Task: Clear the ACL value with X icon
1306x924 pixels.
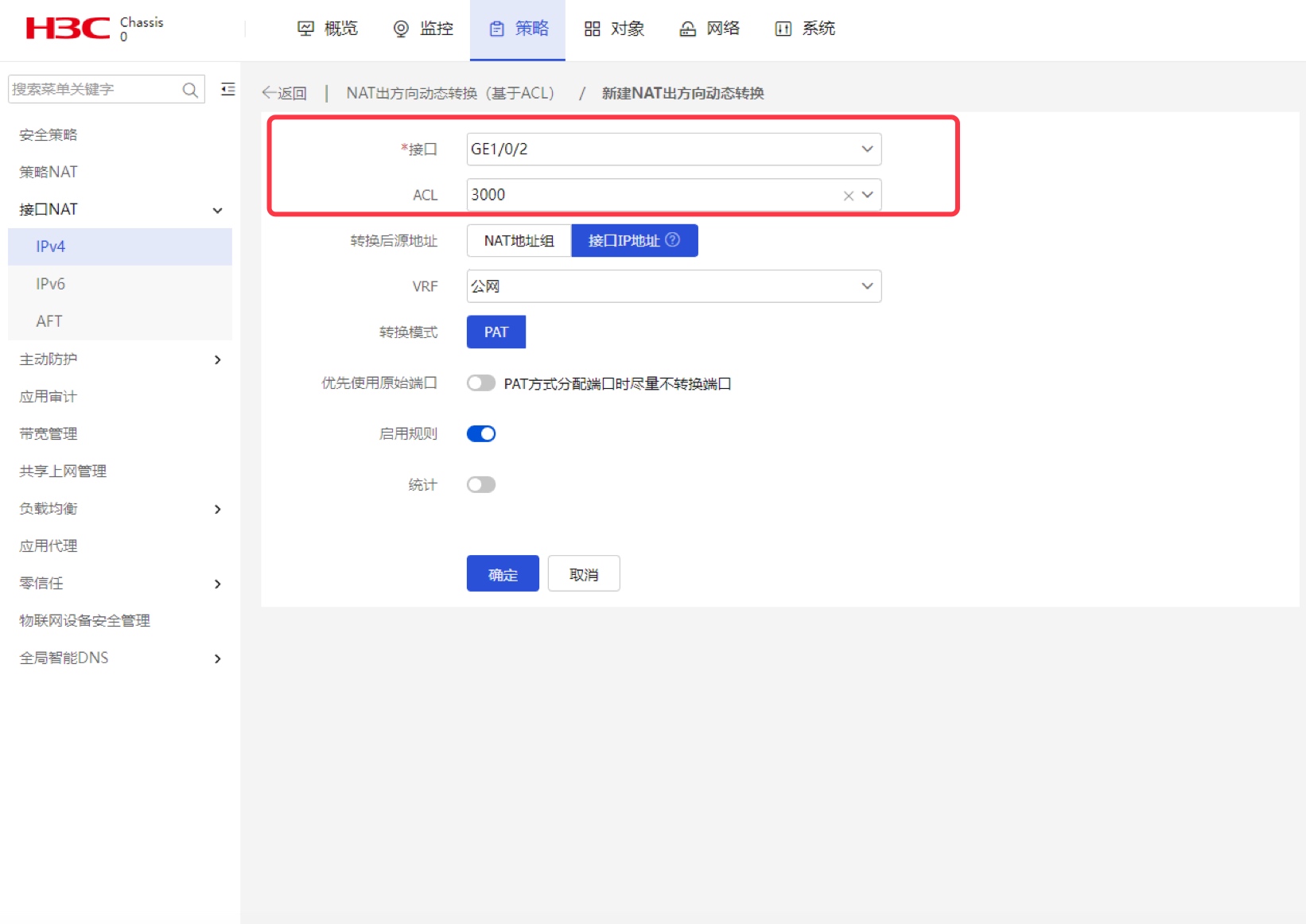Action: click(x=849, y=196)
